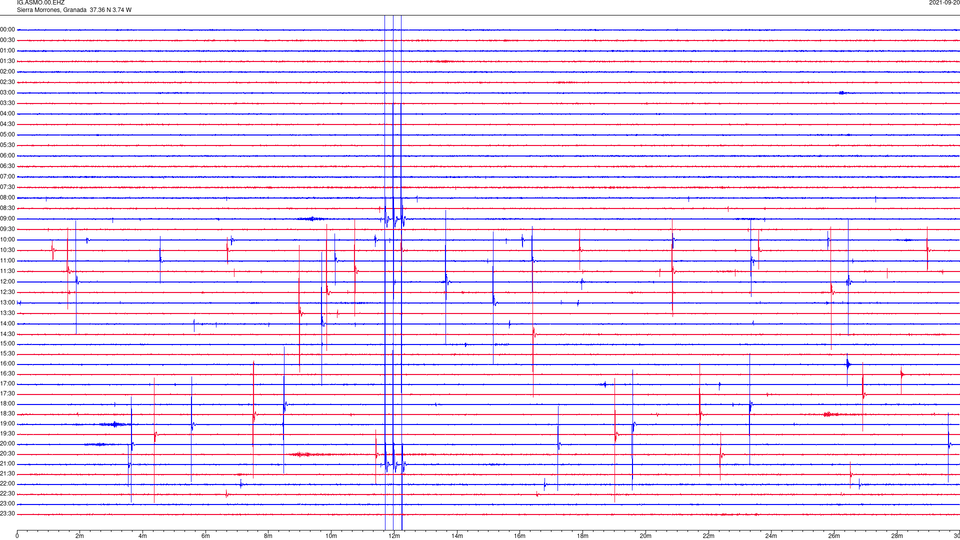Image resolution: width=960 pixels, height=540 pixels.
Task: Select the 22:30 time row label
Action: coord(7,494)
